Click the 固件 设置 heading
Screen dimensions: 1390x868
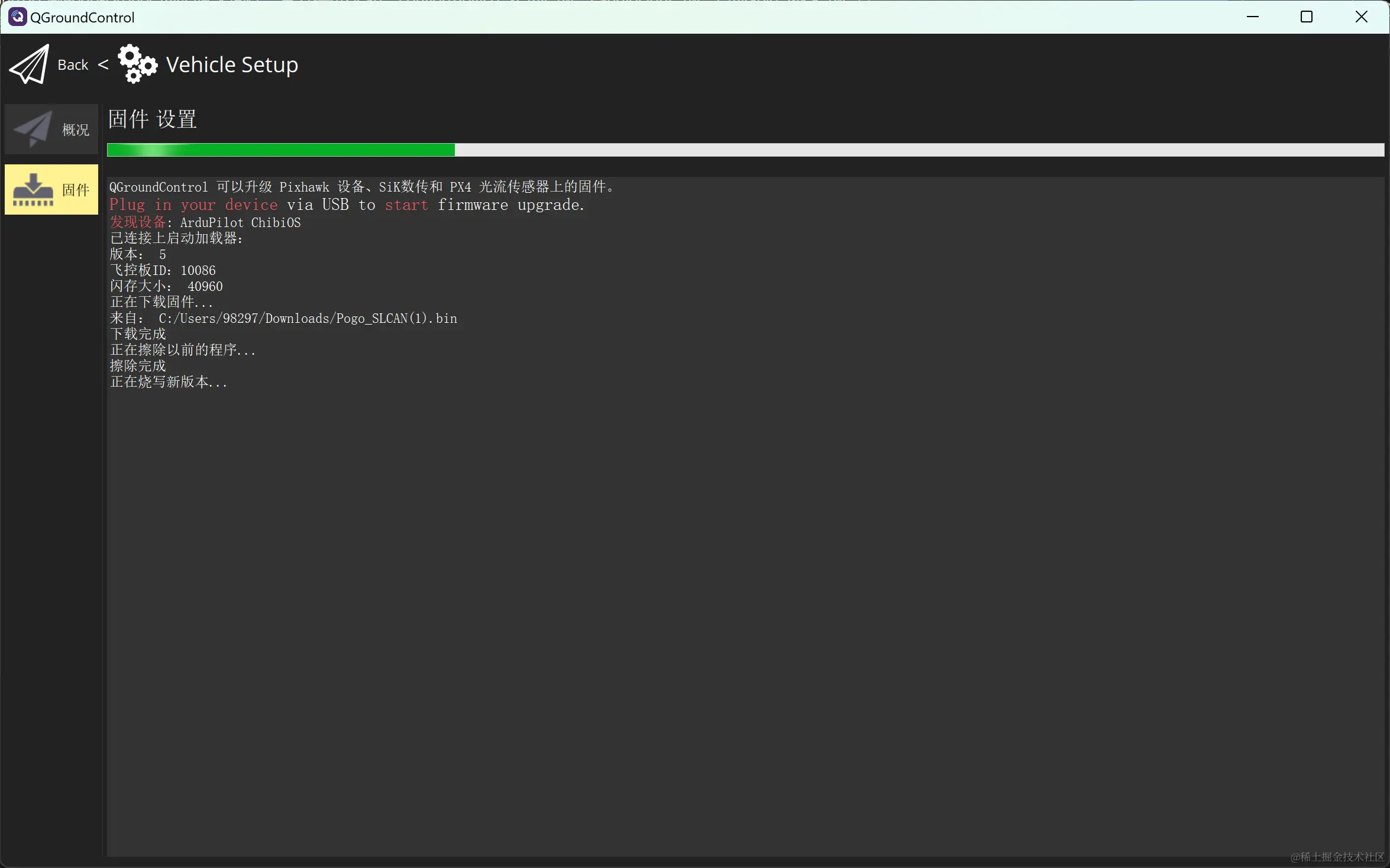(x=153, y=119)
